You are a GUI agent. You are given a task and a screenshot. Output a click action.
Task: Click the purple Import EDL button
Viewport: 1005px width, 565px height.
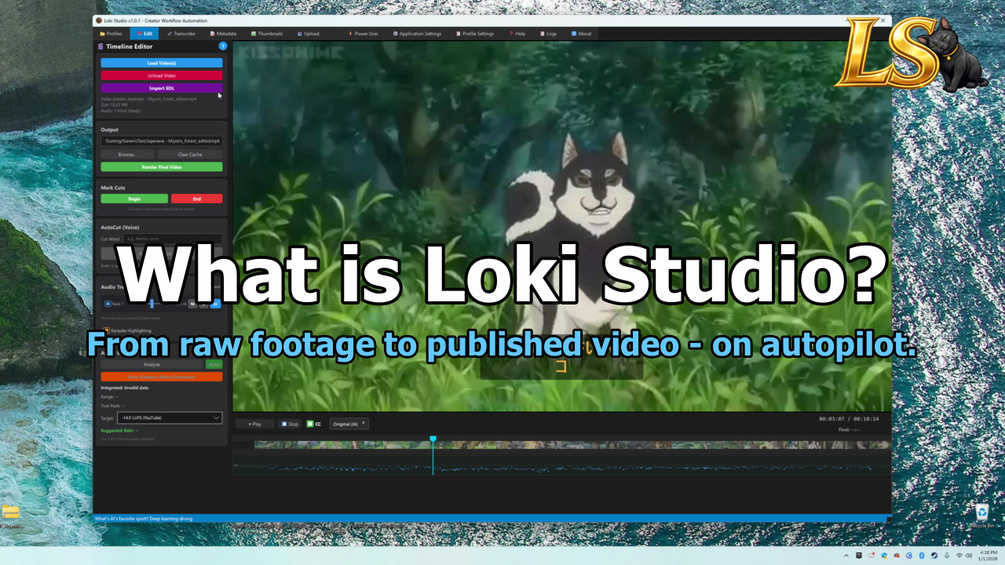(162, 88)
